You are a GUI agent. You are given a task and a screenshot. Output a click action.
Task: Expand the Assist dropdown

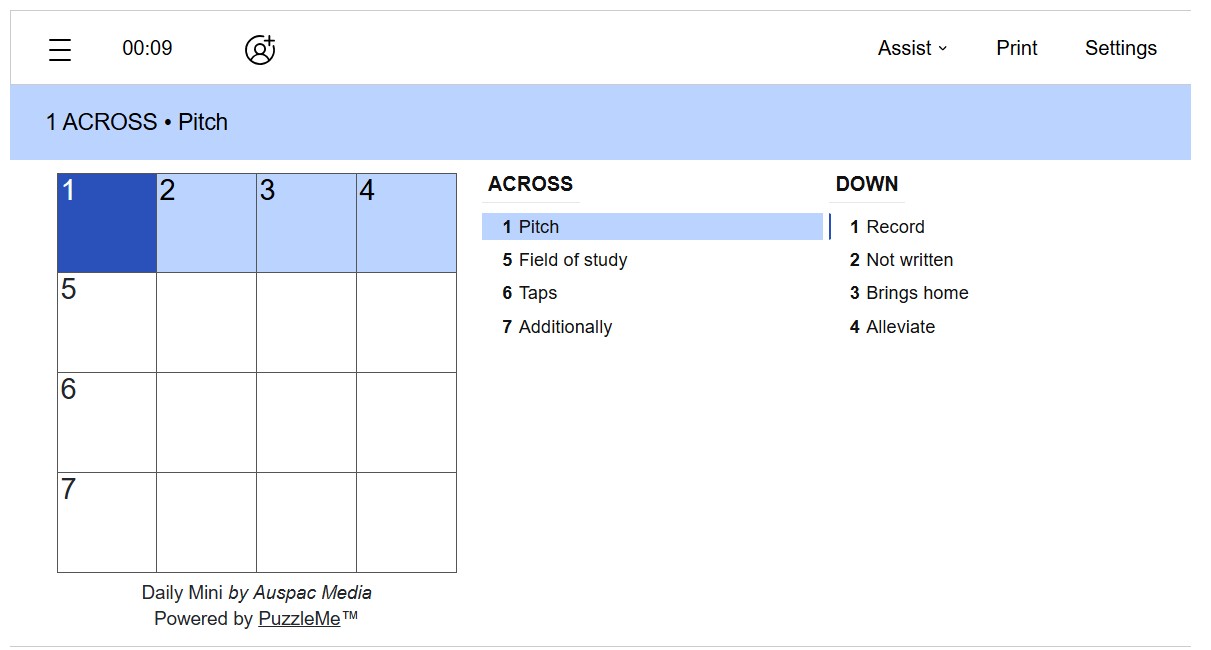(x=912, y=48)
